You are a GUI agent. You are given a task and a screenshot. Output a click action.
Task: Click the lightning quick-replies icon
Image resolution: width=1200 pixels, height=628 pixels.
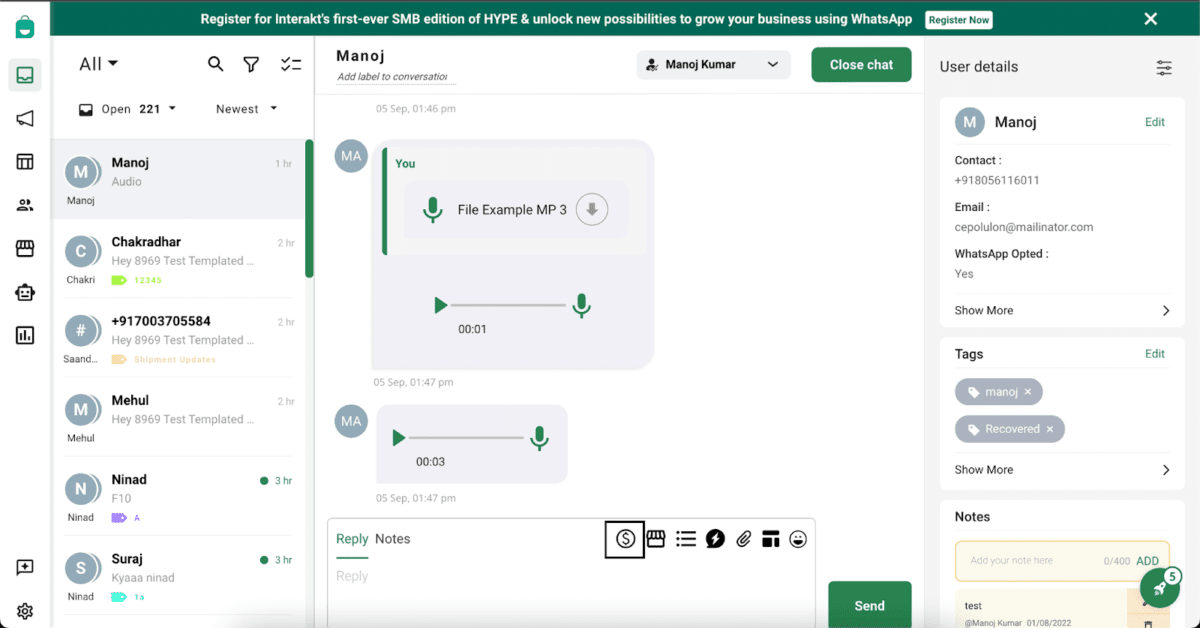point(714,538)
